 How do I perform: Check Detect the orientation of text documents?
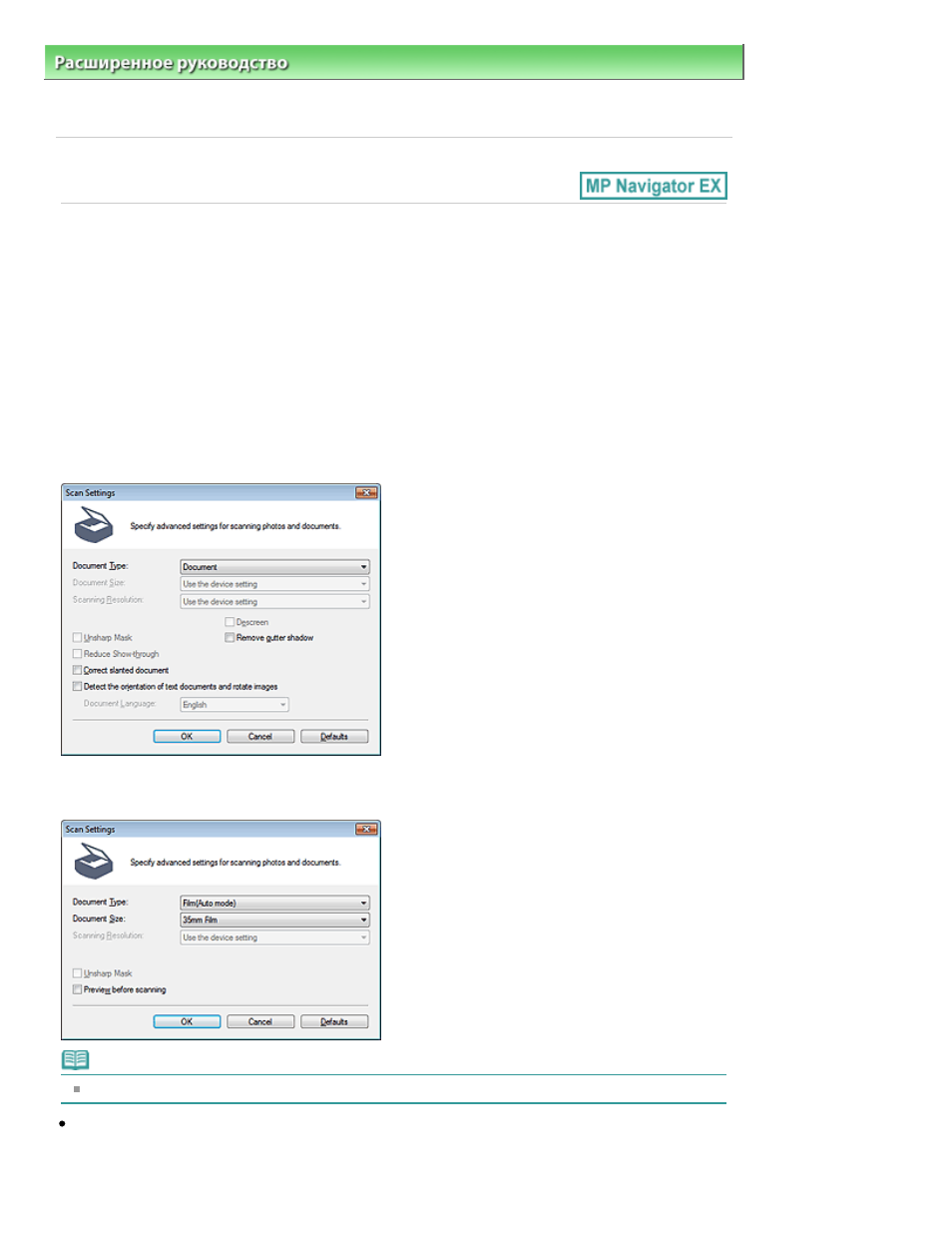click(x=77, y=687)
